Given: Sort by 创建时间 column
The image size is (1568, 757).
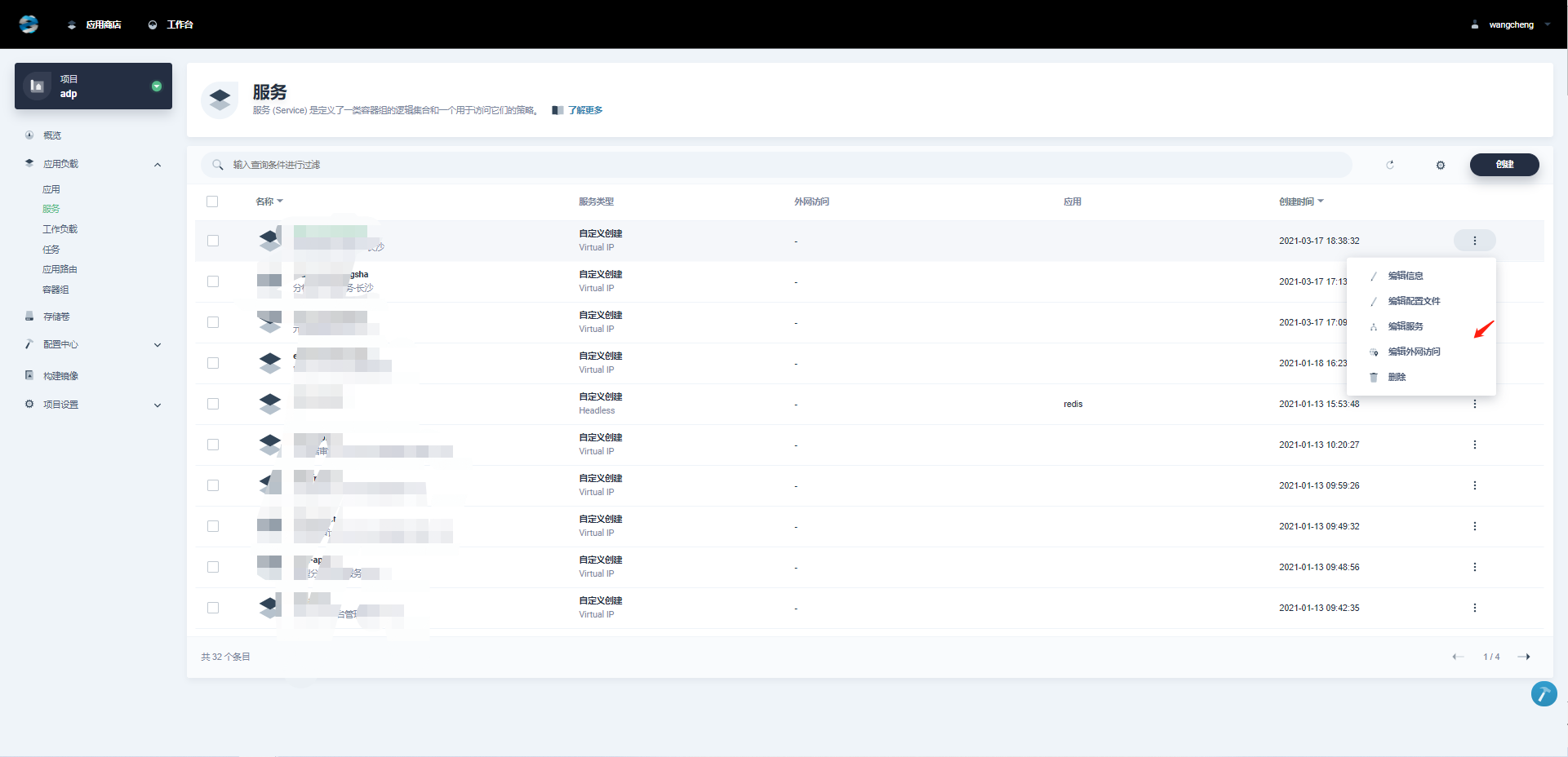Looking at the screenshot, I should coord(1301,201).
